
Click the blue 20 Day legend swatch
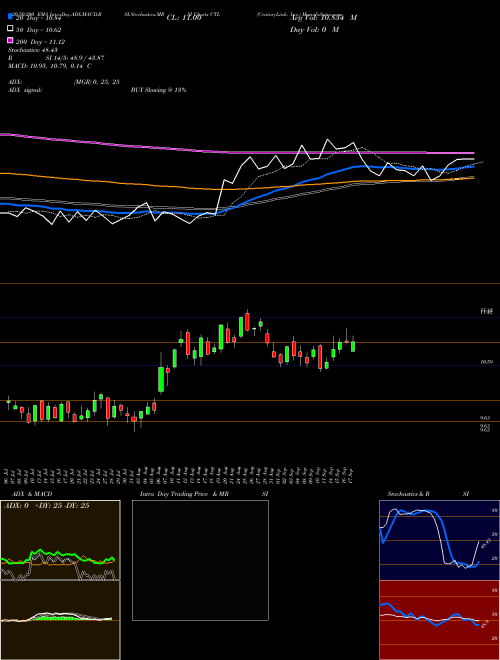(10, 17)
